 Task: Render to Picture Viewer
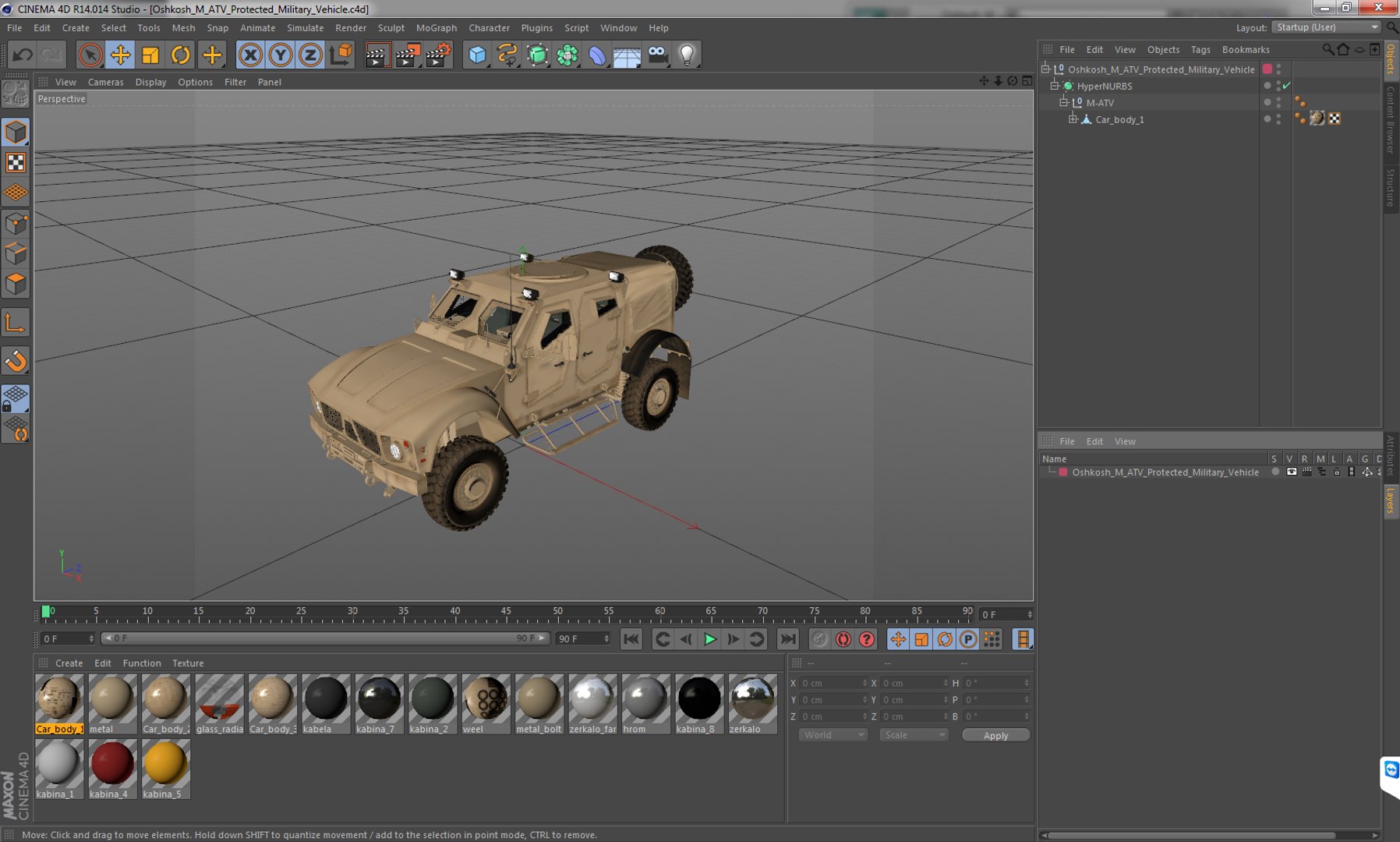pos(408,55)
